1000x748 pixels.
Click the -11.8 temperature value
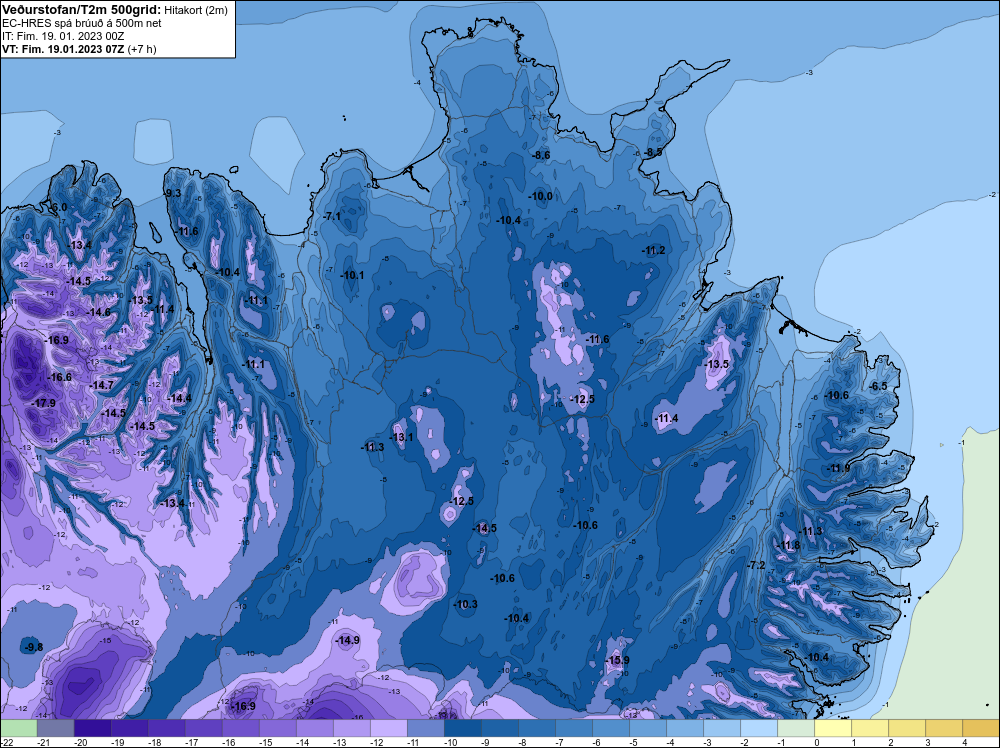pyautogui.click(x=789, y=545)
